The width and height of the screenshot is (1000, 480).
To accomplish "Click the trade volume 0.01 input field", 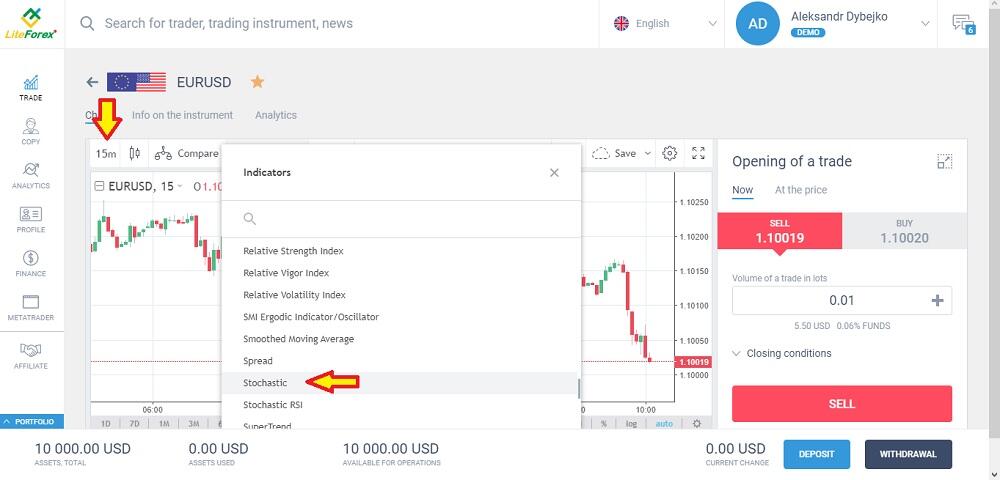I will click(841, 300).
